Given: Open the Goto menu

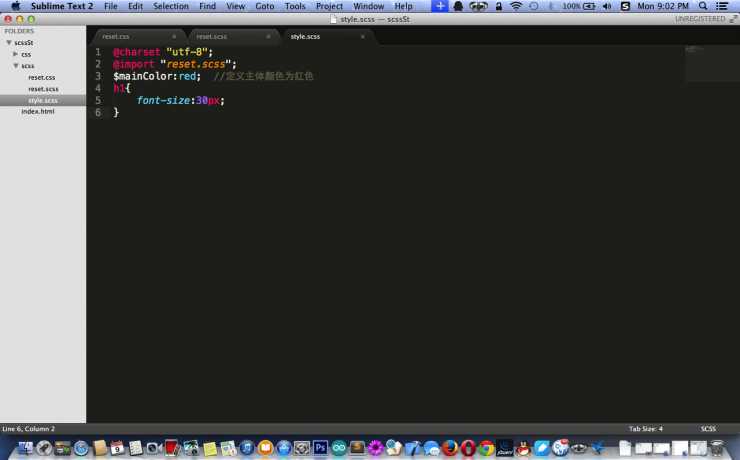Looking at the screenshot, I should [265, 6].
